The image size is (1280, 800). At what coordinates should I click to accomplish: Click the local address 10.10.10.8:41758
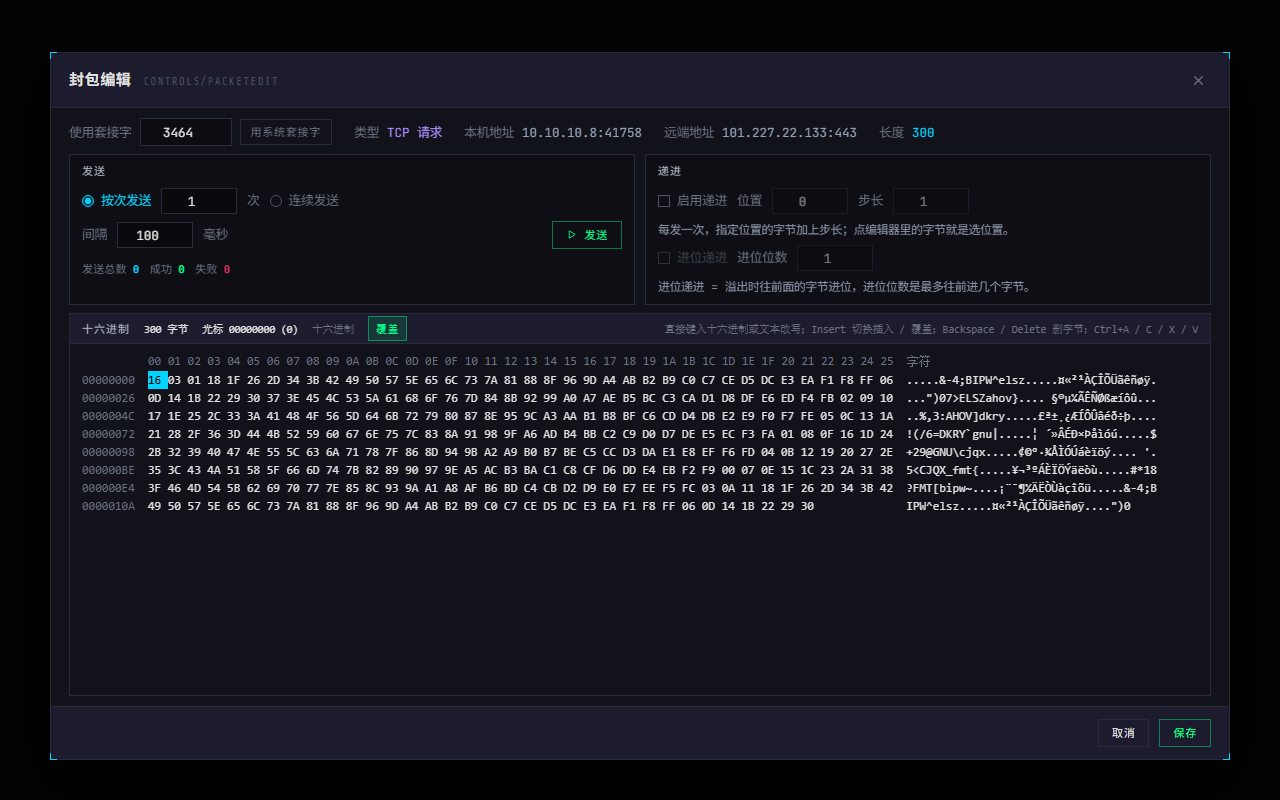coord(582,132)
